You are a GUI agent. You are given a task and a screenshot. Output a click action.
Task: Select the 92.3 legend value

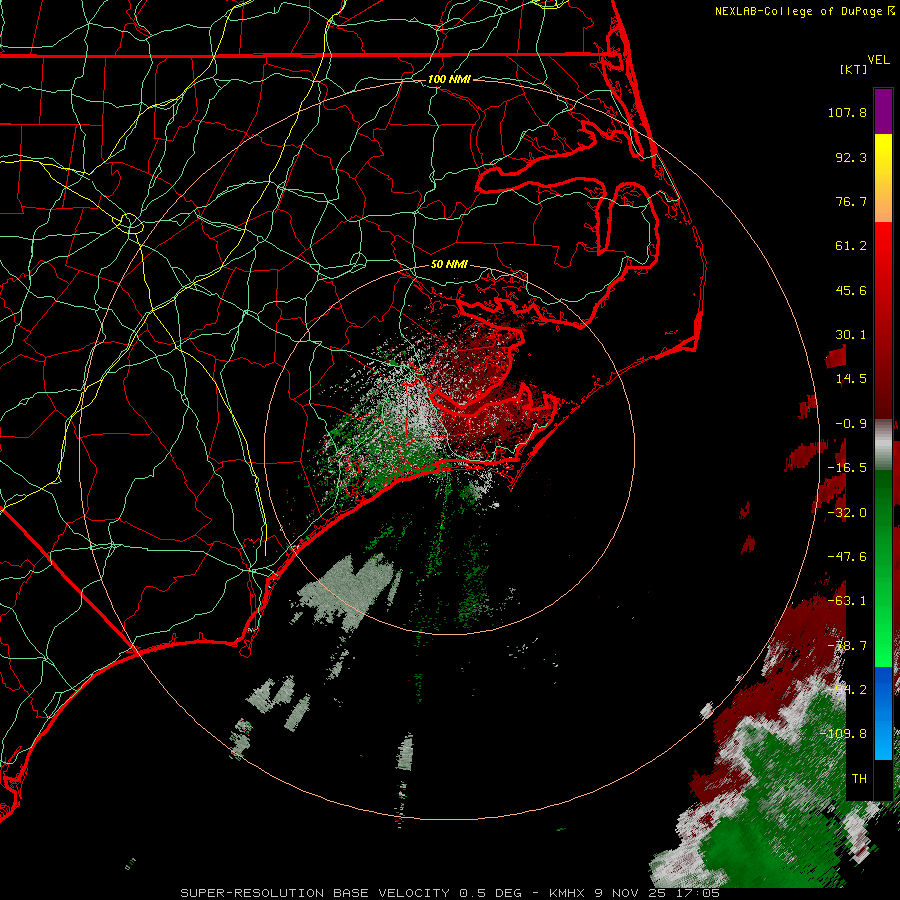[851, 157]
